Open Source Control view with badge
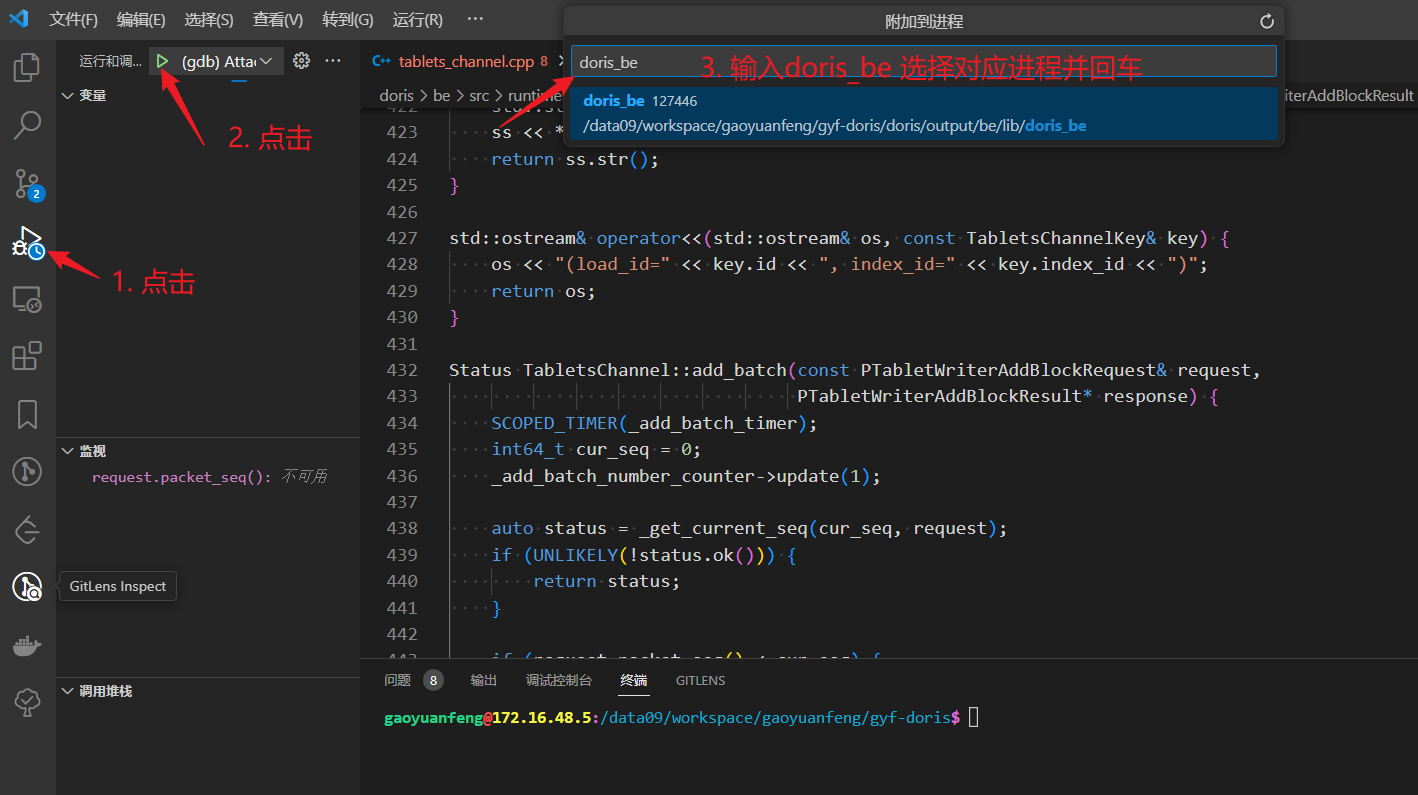The height and width of the screenshot is (795, 1418). 27,184
